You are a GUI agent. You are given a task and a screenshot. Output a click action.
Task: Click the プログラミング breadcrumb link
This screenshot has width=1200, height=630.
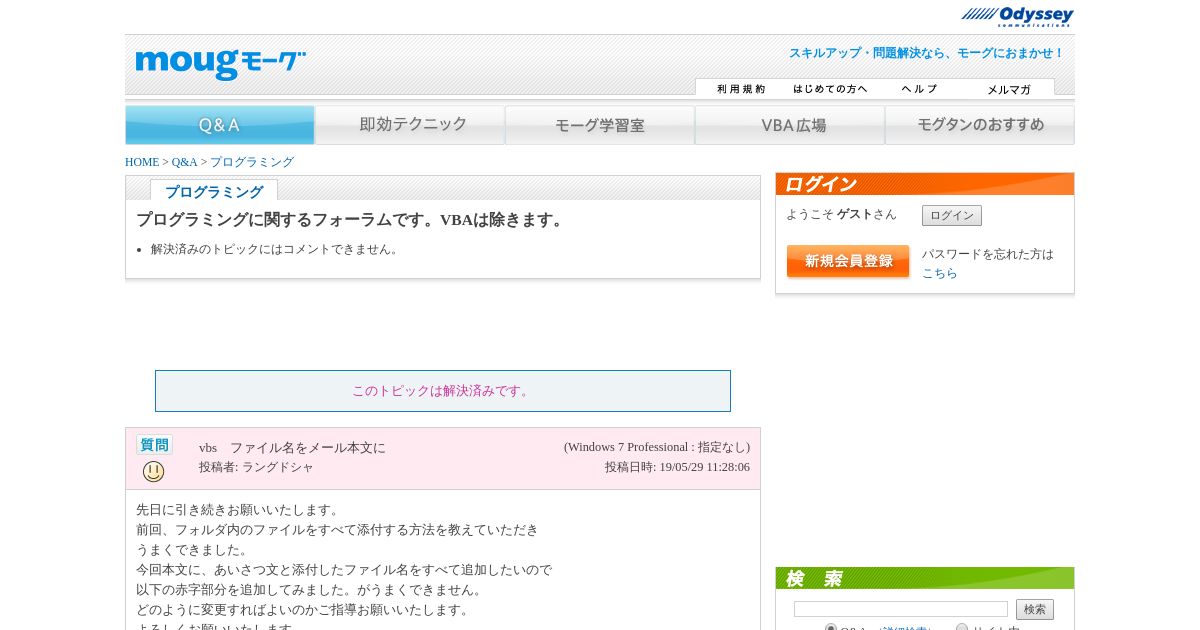coord(252,162)
